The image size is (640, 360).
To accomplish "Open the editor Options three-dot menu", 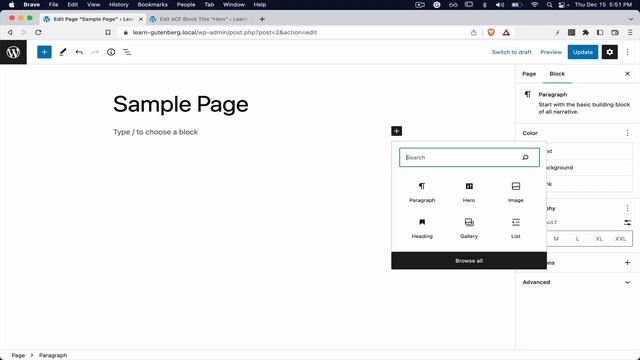I will coord(627,52).
